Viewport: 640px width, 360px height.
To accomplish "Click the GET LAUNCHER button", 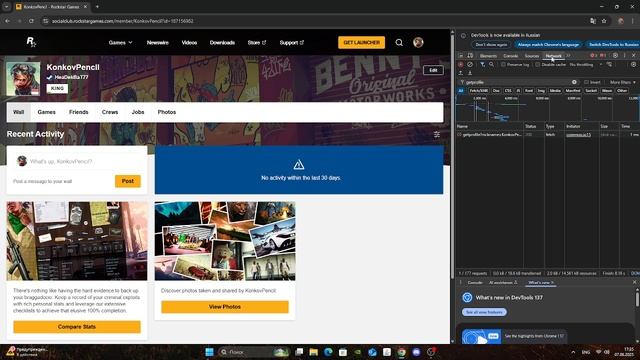I will click(361, 42).
